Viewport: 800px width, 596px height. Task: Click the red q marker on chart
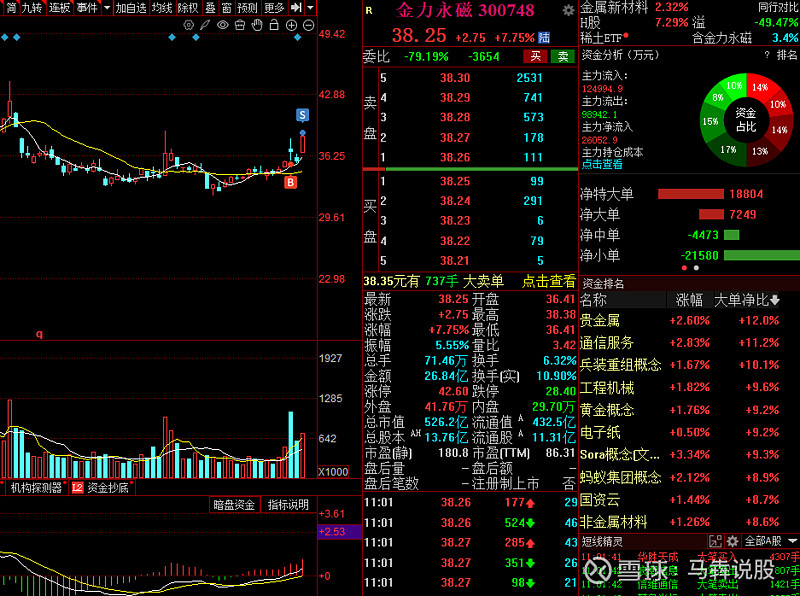[x=39, y=334]
